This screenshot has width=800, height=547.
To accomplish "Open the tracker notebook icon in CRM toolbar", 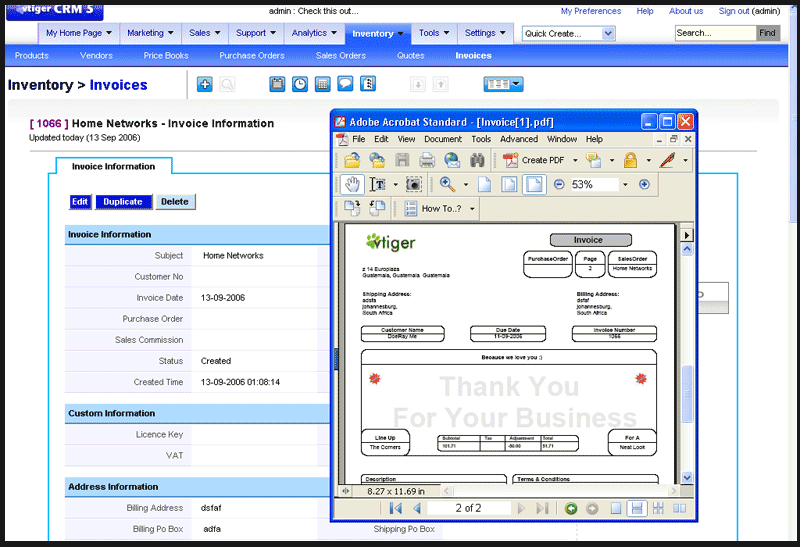I will [x=368, y=84].
